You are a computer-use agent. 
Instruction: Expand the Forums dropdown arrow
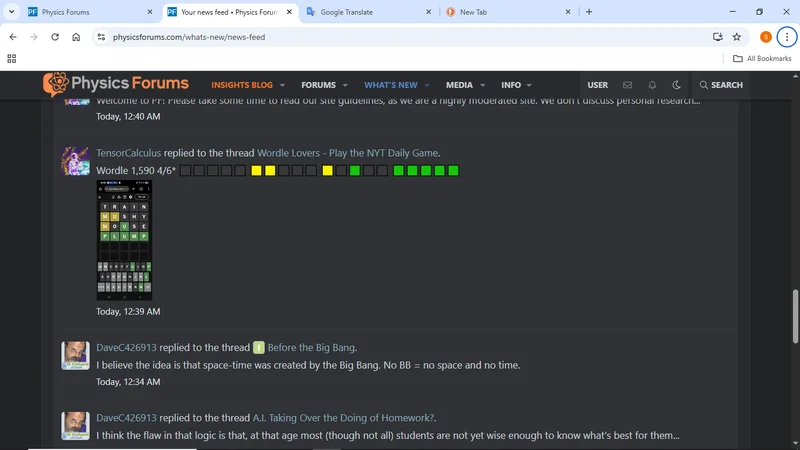click(x=345, y=85)
